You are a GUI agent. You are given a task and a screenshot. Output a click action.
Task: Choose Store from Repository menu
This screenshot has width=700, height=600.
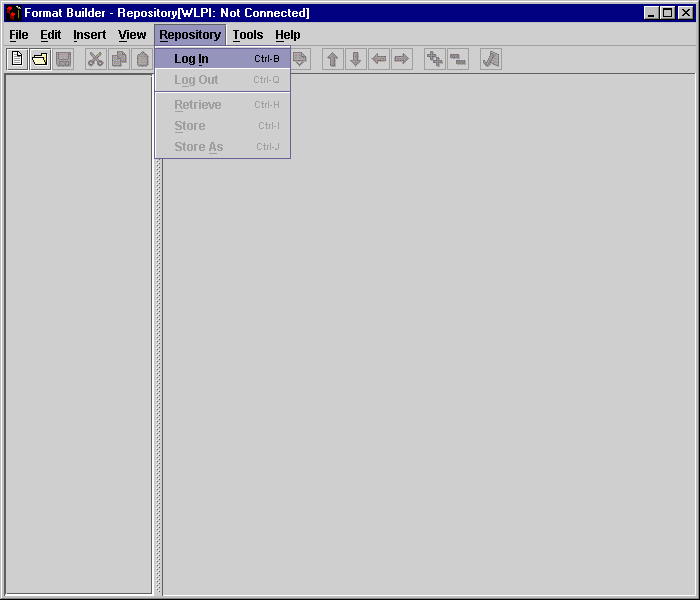223,126
